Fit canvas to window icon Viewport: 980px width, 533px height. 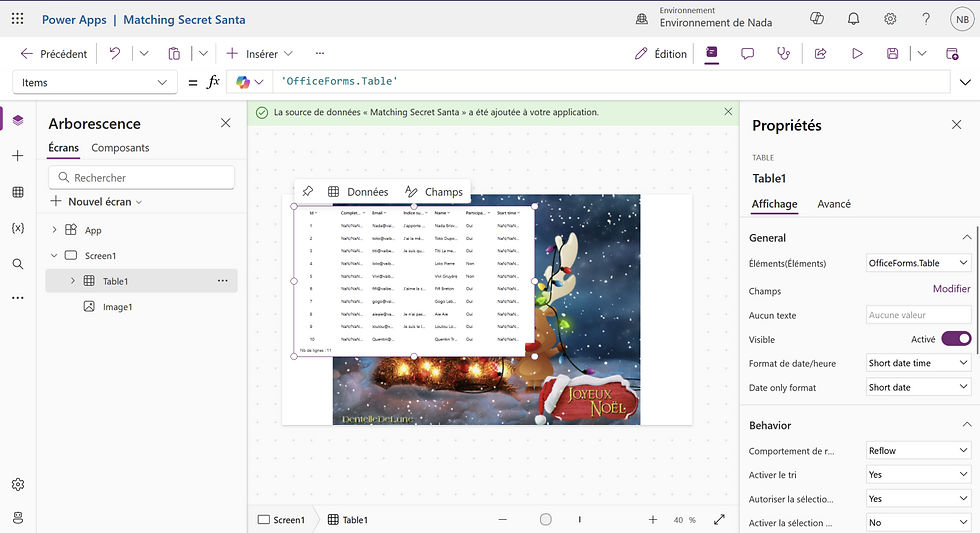click(x=719, y=519)
